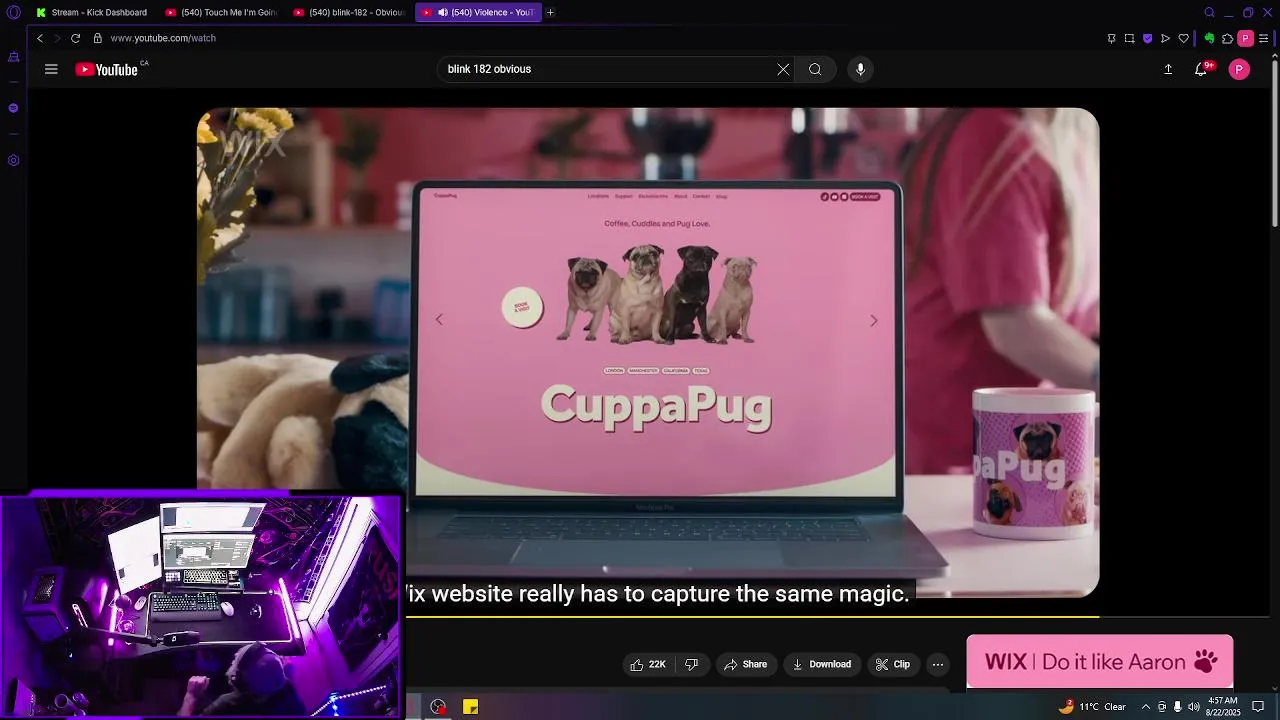Go forward in browser history
The image size is (1280, 720).
(x=57, y=38)
